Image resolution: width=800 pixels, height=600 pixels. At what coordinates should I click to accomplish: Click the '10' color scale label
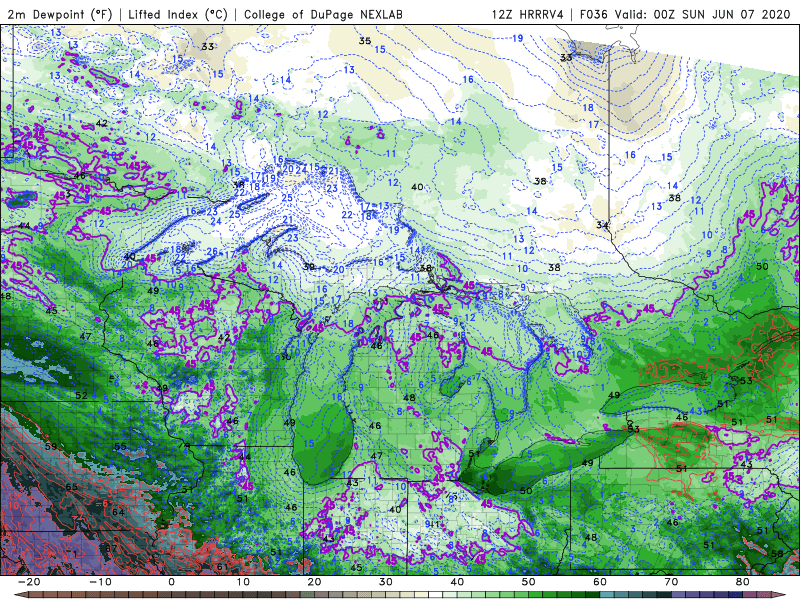tap(243, 582)
